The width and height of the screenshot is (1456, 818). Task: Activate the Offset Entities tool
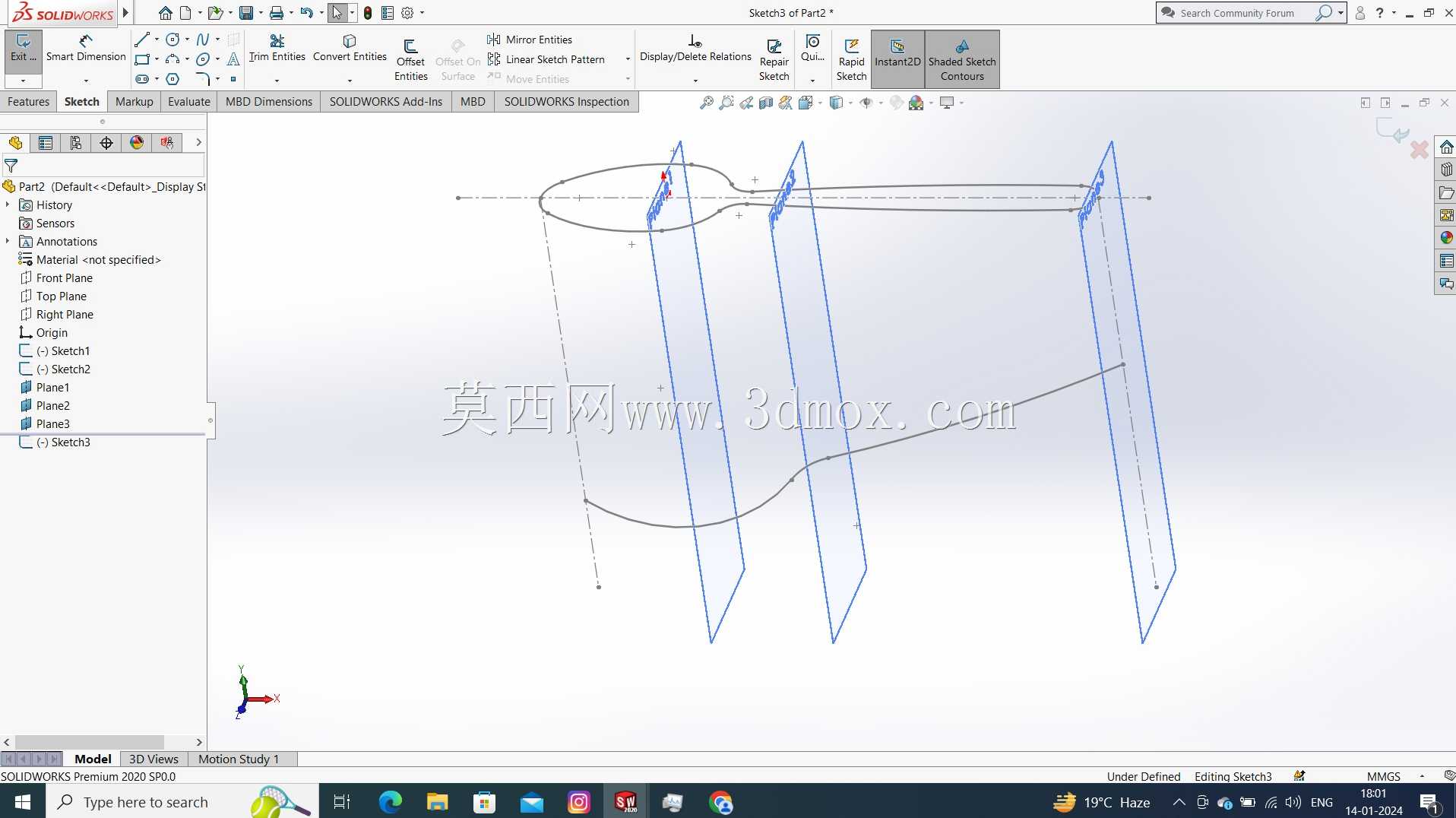pyautogui.click(x=410, y=59)
